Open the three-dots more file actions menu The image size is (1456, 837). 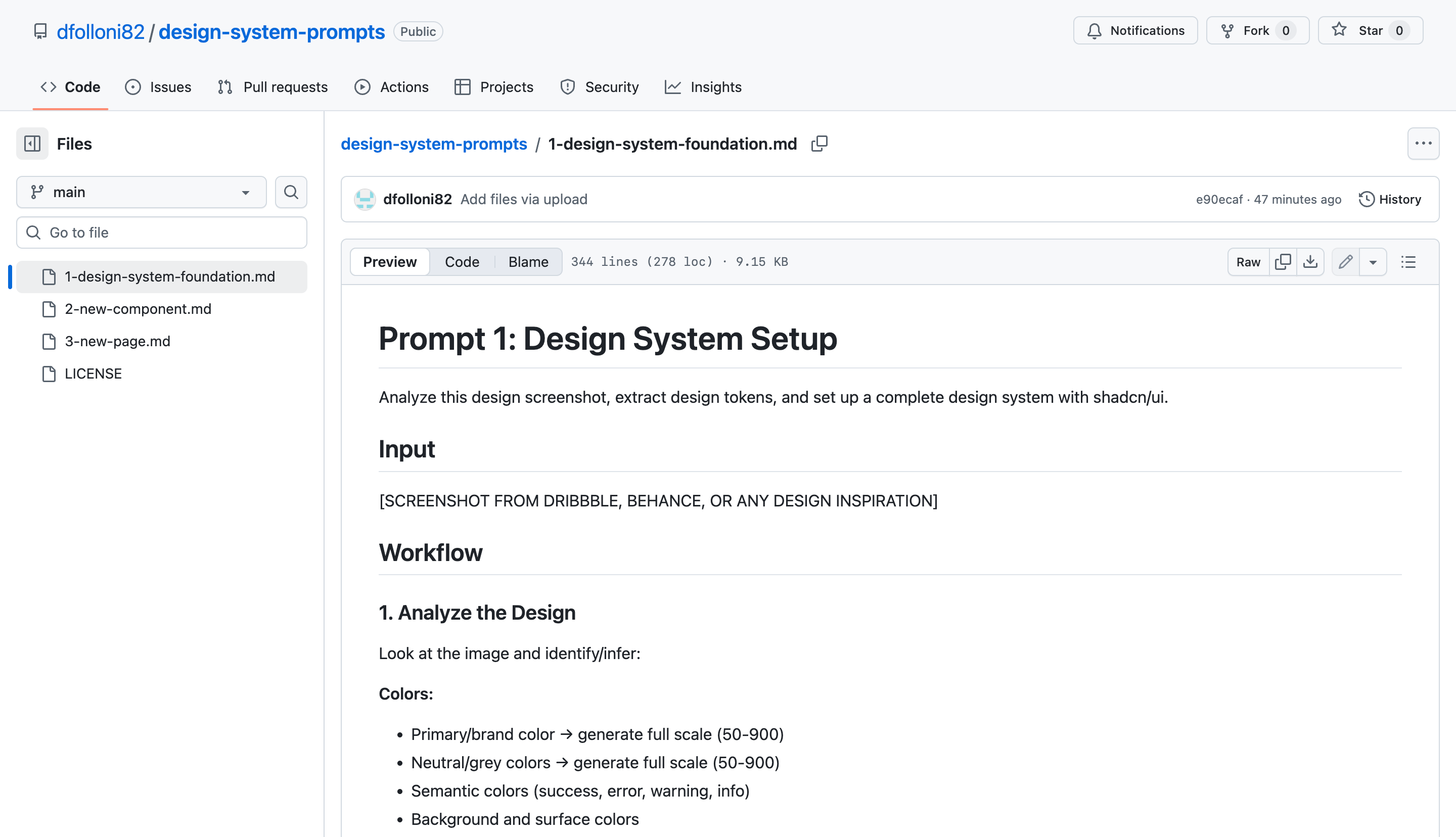coord(1423,144)
